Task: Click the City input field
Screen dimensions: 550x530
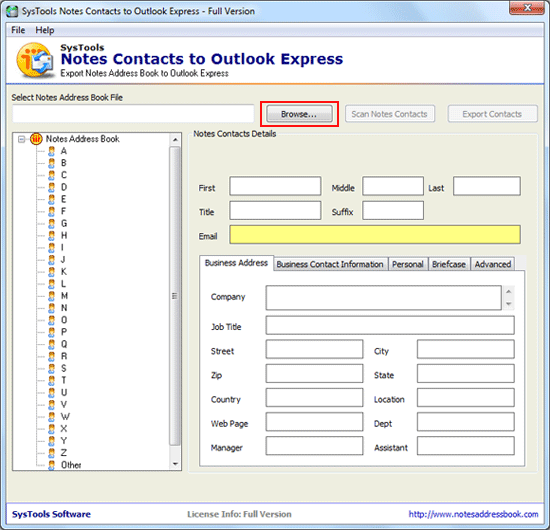Action: pos(466,349)
